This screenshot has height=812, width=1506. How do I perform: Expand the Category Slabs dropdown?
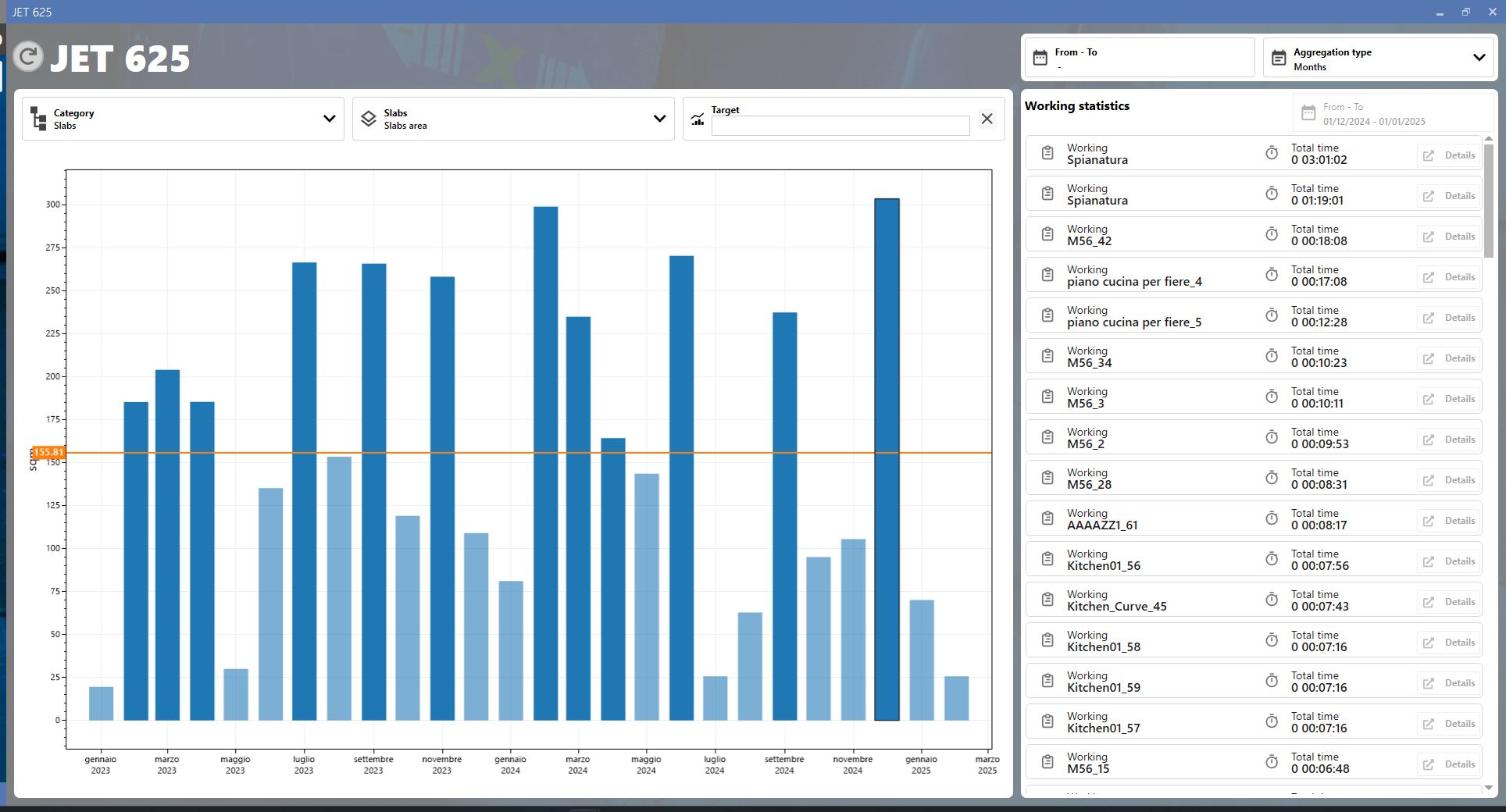tap(329, 119)
